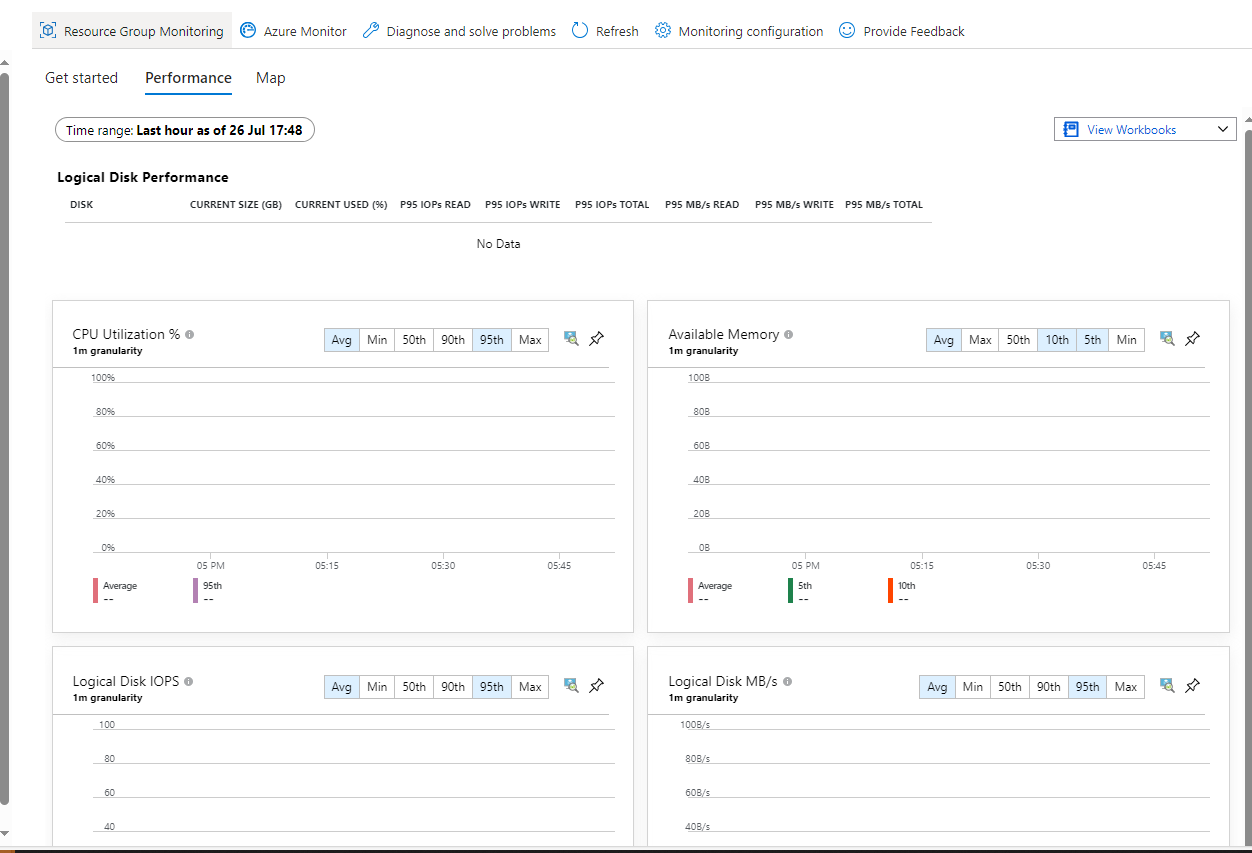
Task: Toggle Min on CPU Utilization chart
Action: pyautogui.click(x=377, y=340)
